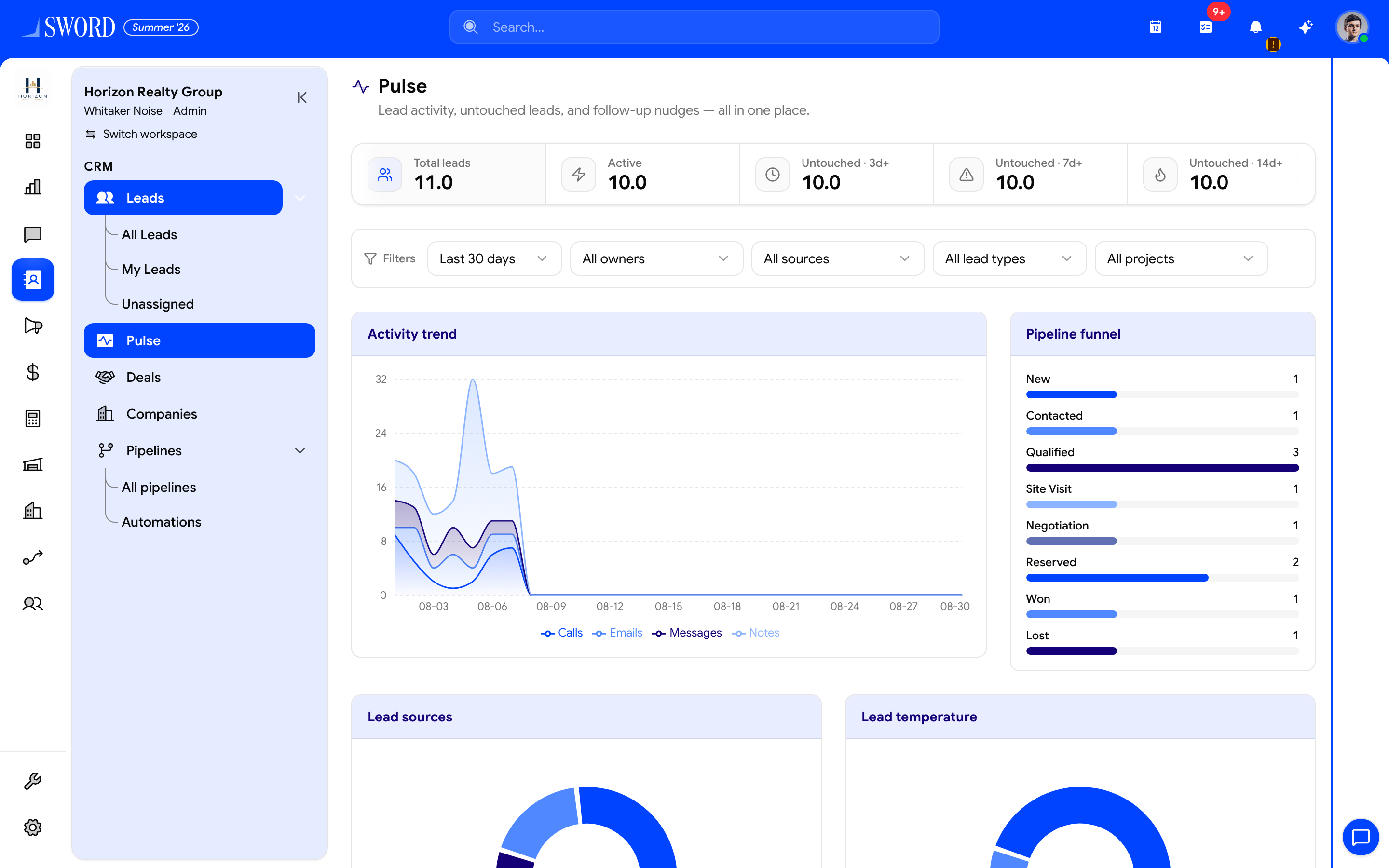Open Pipelines menu item
This screenshot has width=1389, height=868.
pyautogui.click(x=184, y=451)
